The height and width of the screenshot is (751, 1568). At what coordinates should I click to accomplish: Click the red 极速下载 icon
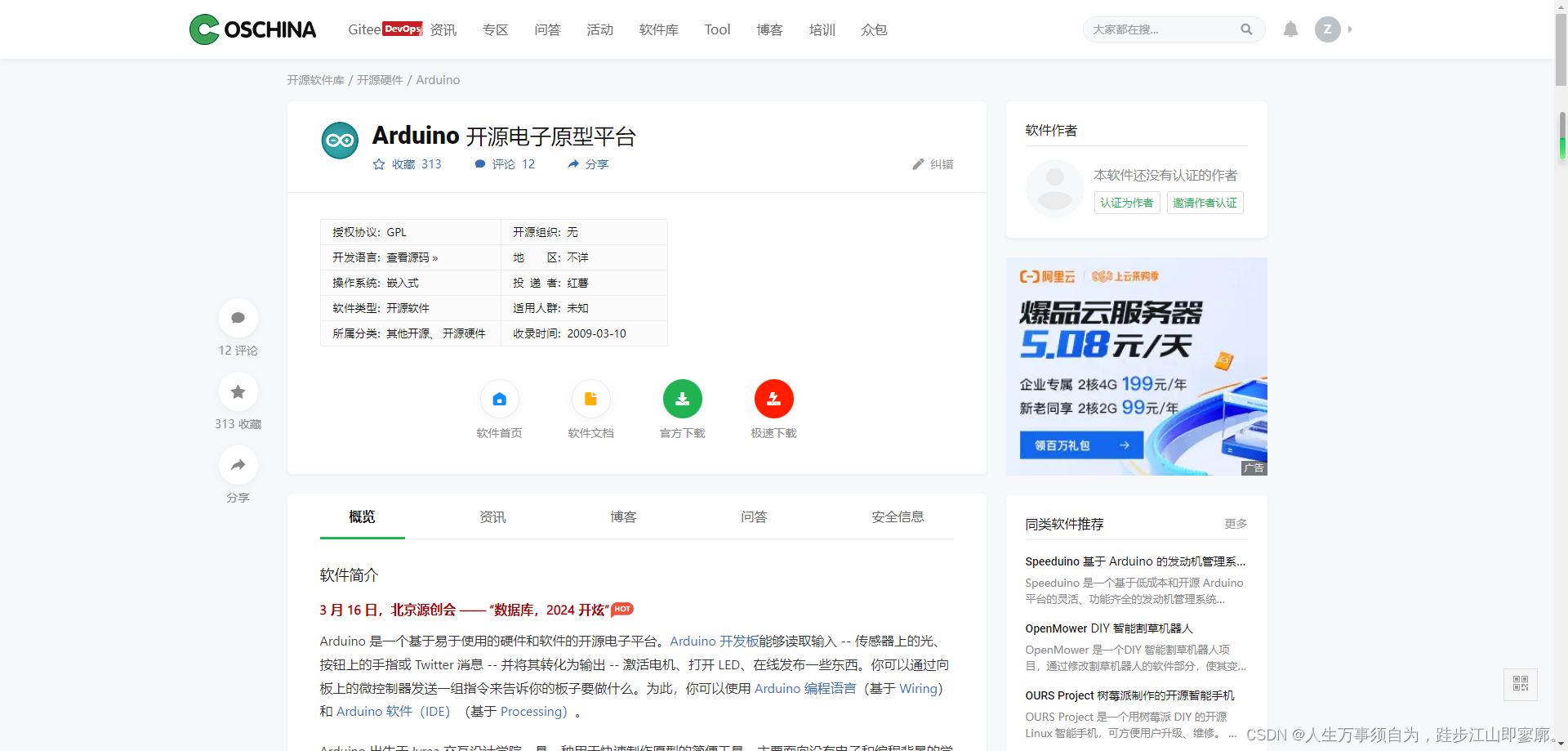pyautogui.click(x=774, y=399)
